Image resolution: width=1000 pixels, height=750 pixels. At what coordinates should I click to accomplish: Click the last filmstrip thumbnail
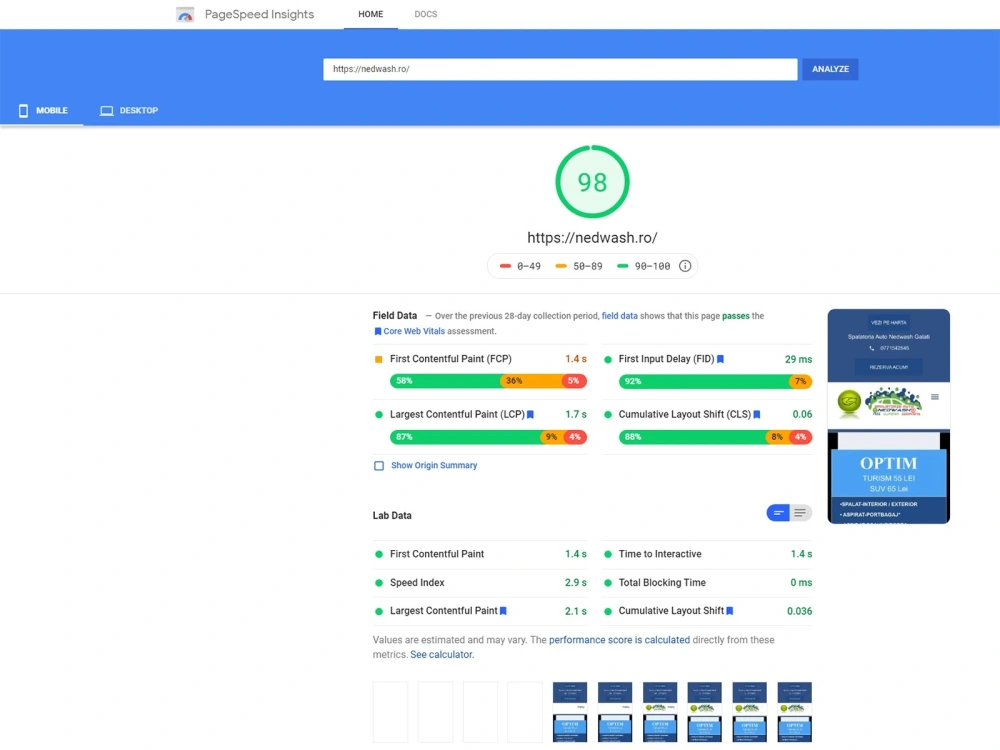(795, 712)
